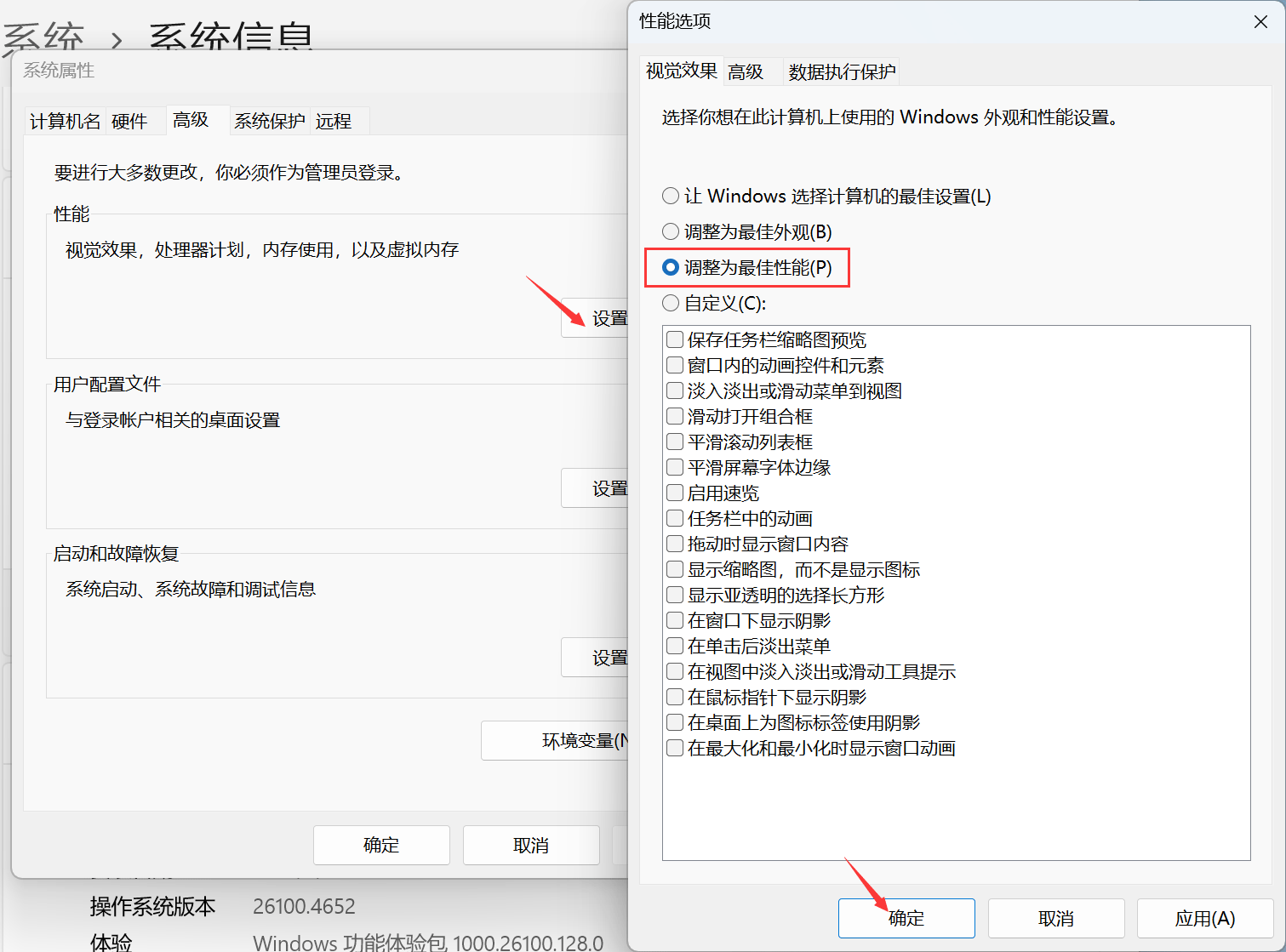Select 让 Windows 选择计算机的最佳设置 radio option
The width and height of the screenshot is (1286, 952).
tap(671, 197)
